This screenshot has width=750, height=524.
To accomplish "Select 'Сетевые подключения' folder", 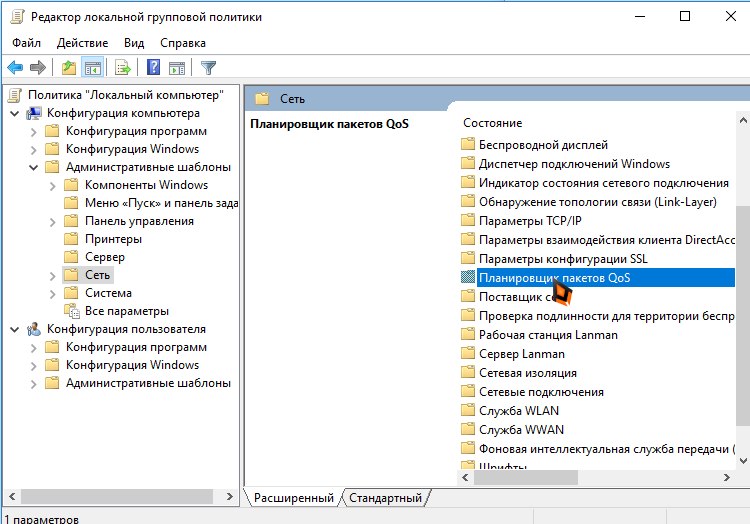I will click(x=541, y=392).
